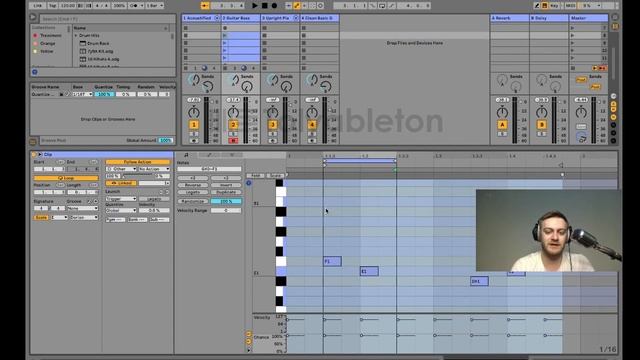
Task: Click the Arrangement Record button
Action: click(x=274, y=6)
